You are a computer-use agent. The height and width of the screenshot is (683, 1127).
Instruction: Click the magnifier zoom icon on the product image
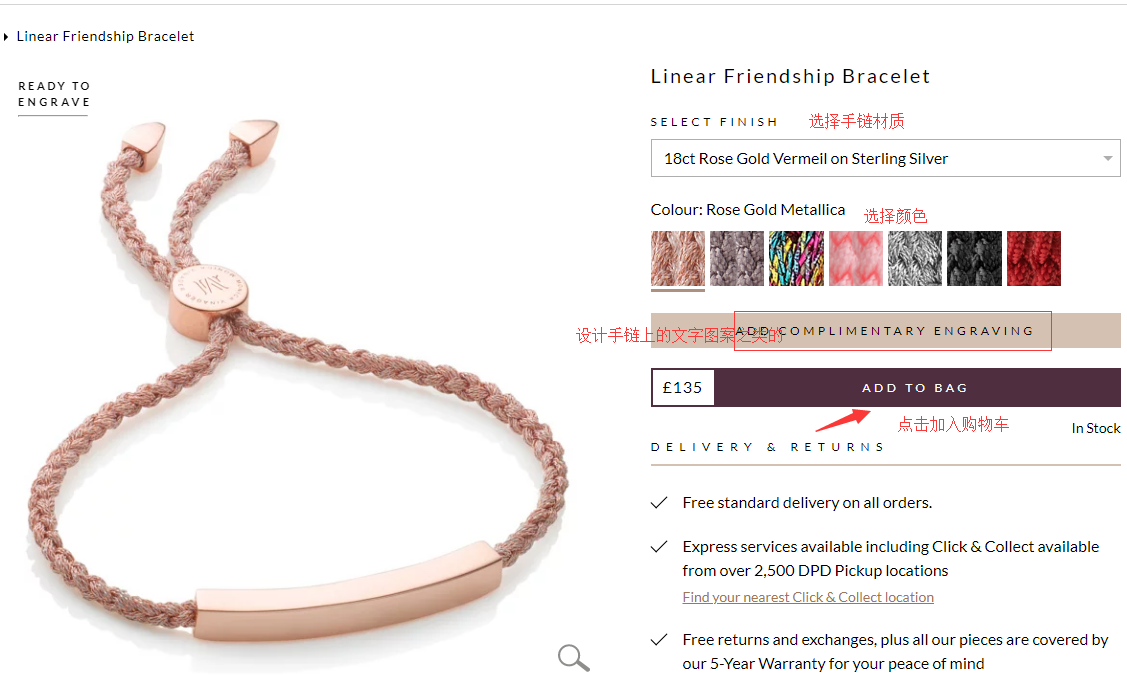click(x=574, y=657)
